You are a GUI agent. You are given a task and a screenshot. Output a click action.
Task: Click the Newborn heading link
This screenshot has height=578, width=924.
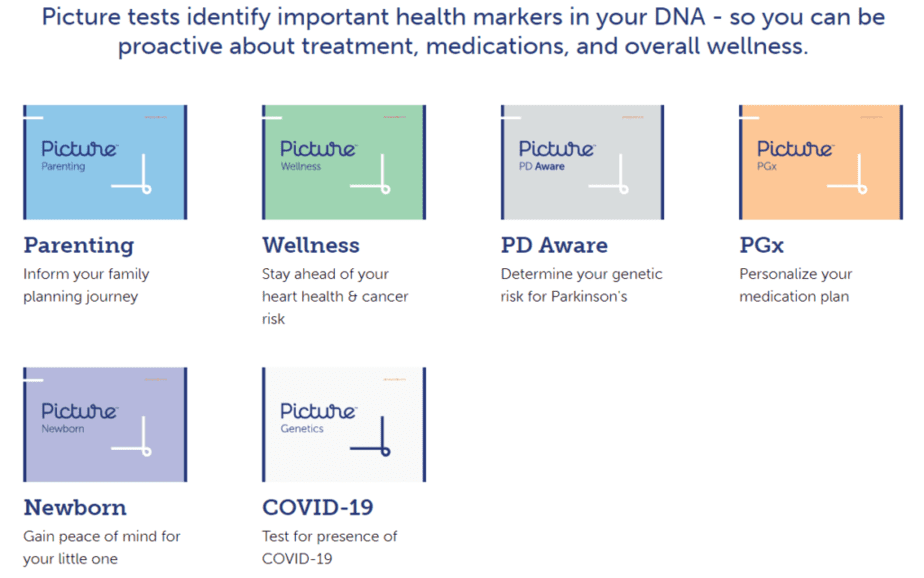click(x=75, y=507)
